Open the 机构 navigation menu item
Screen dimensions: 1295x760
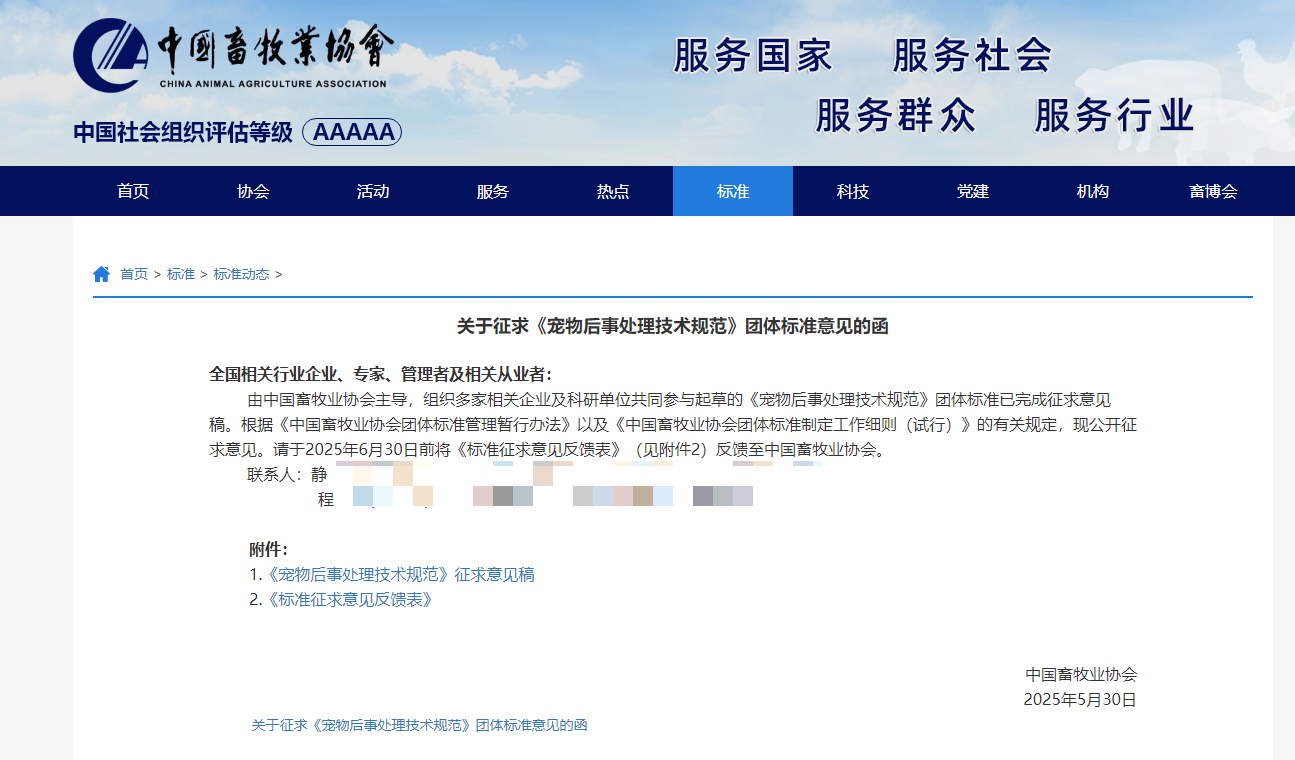[1093, 191]
